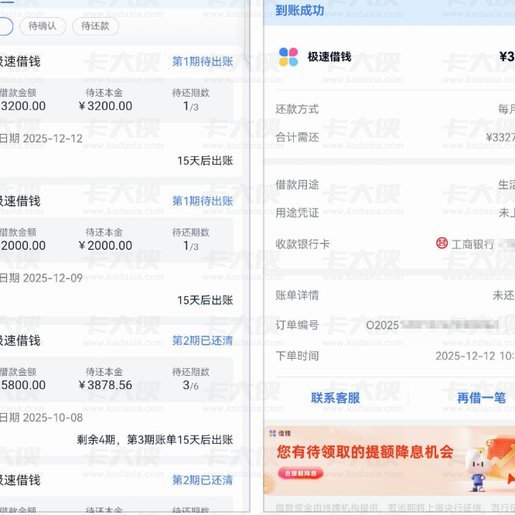Tap the 到账成功 status header
The height and width of the screenshot is (515, 515).
[300, 11]
